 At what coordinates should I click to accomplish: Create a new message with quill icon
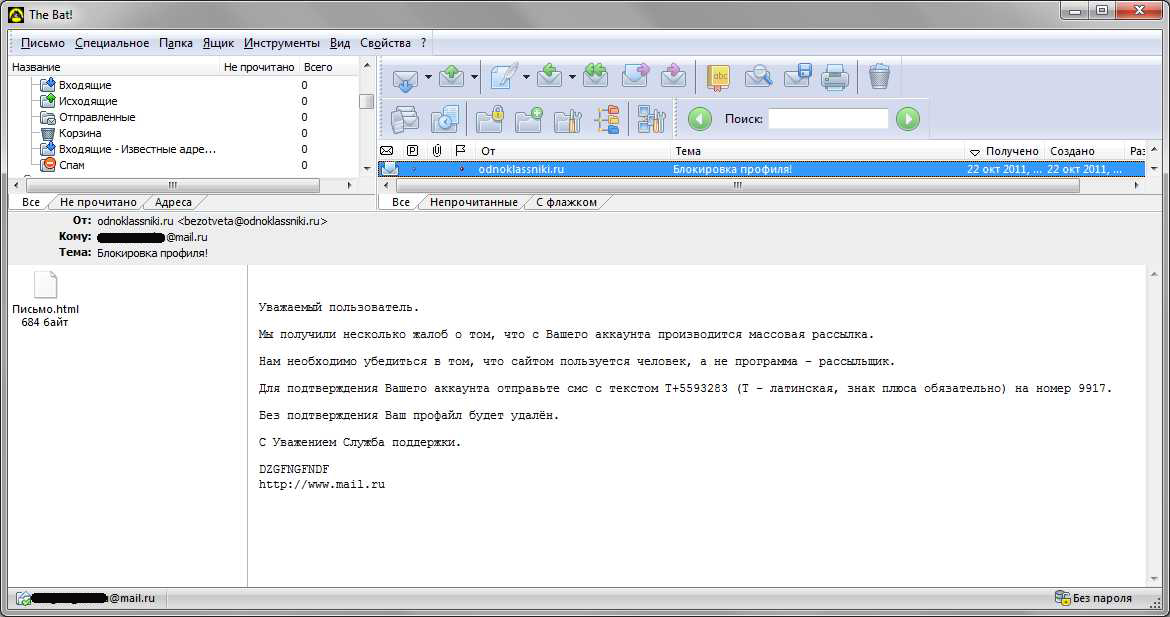point(504,76)
